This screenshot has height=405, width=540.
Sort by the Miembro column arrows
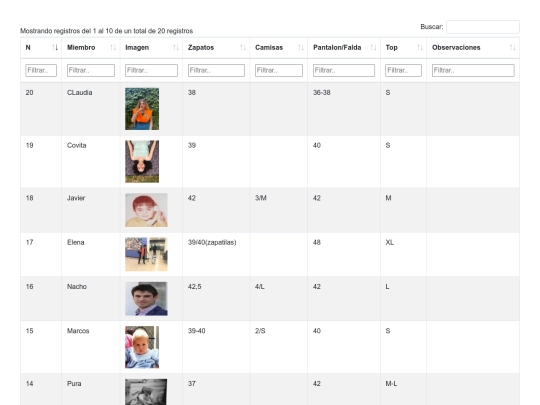tap(113, 48)
